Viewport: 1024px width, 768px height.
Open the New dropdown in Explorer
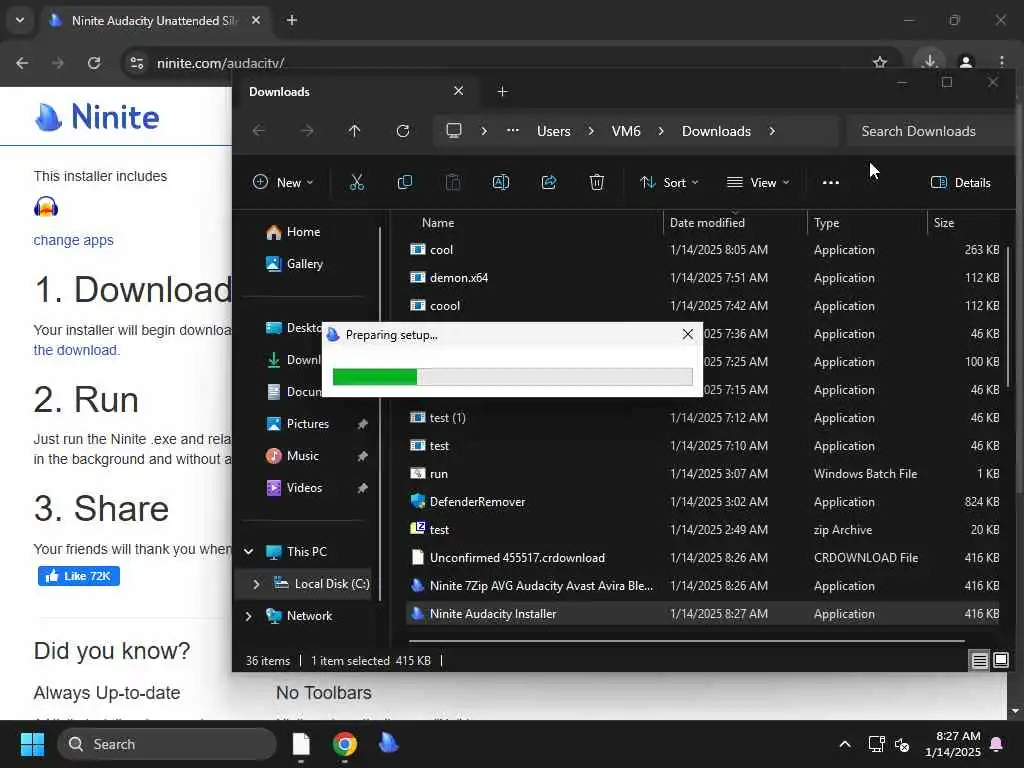pos(283,183)
